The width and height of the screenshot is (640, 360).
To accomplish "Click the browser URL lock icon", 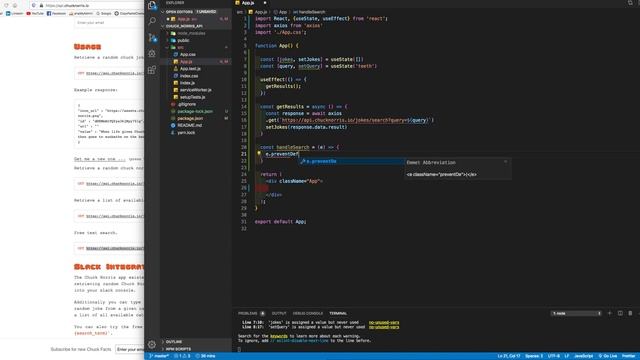I will coord(41,5).
